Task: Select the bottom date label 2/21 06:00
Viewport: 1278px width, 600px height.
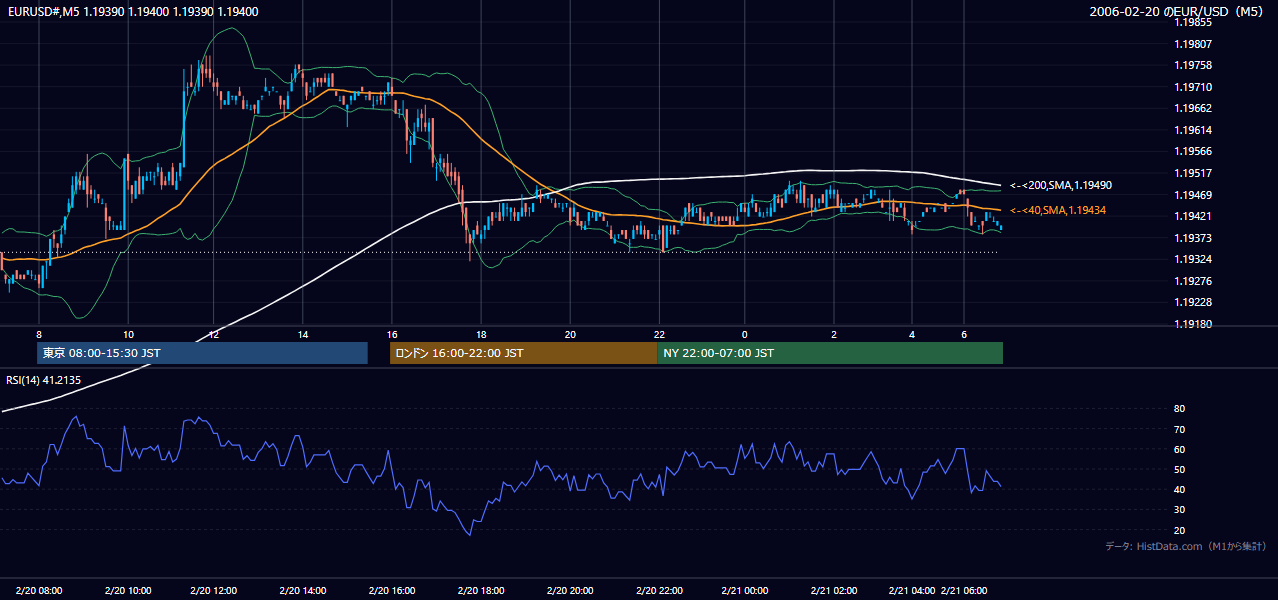Action: [965, 591]
